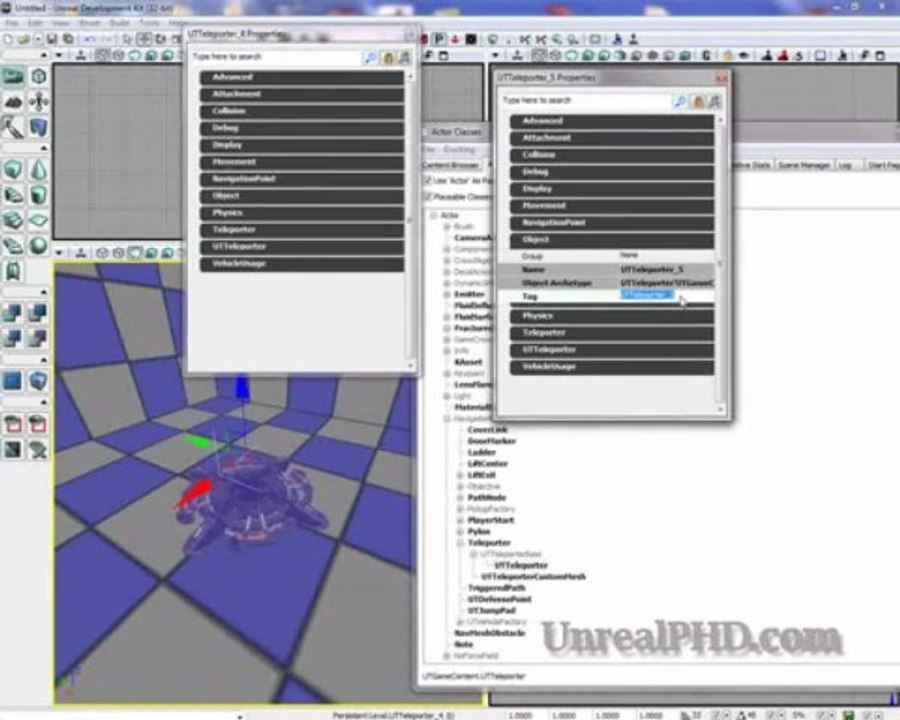Select the Mesh paint mode tool
The width and height of the screenshot is (900, 720).
pyautogui.click(x=13, y=127)
